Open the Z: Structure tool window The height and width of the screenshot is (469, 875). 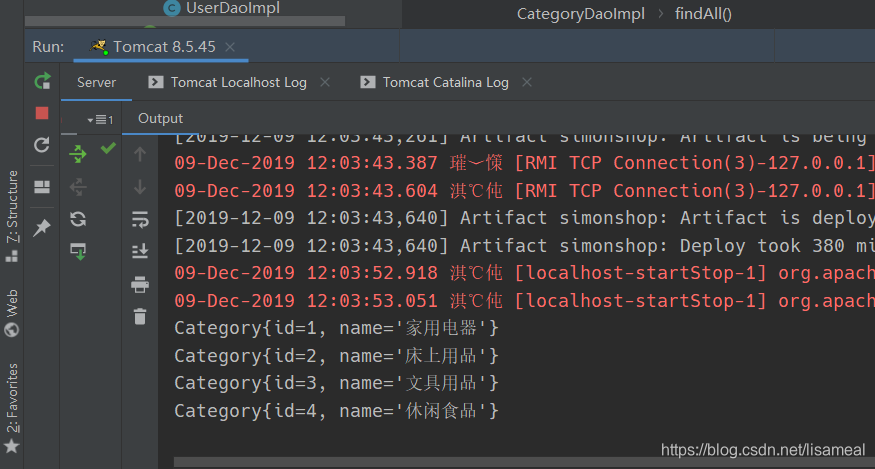(x=12, y=216)
